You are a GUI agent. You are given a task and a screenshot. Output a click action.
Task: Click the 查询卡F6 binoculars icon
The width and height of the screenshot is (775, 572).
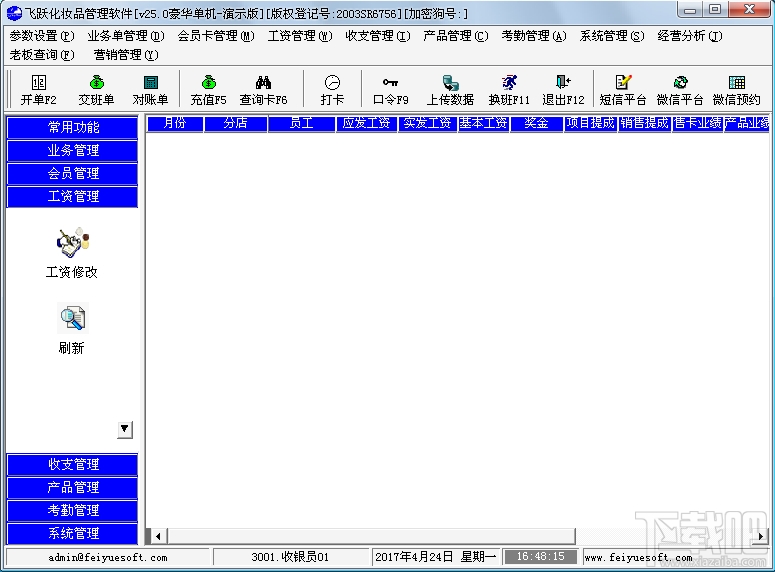click(263, 83)
